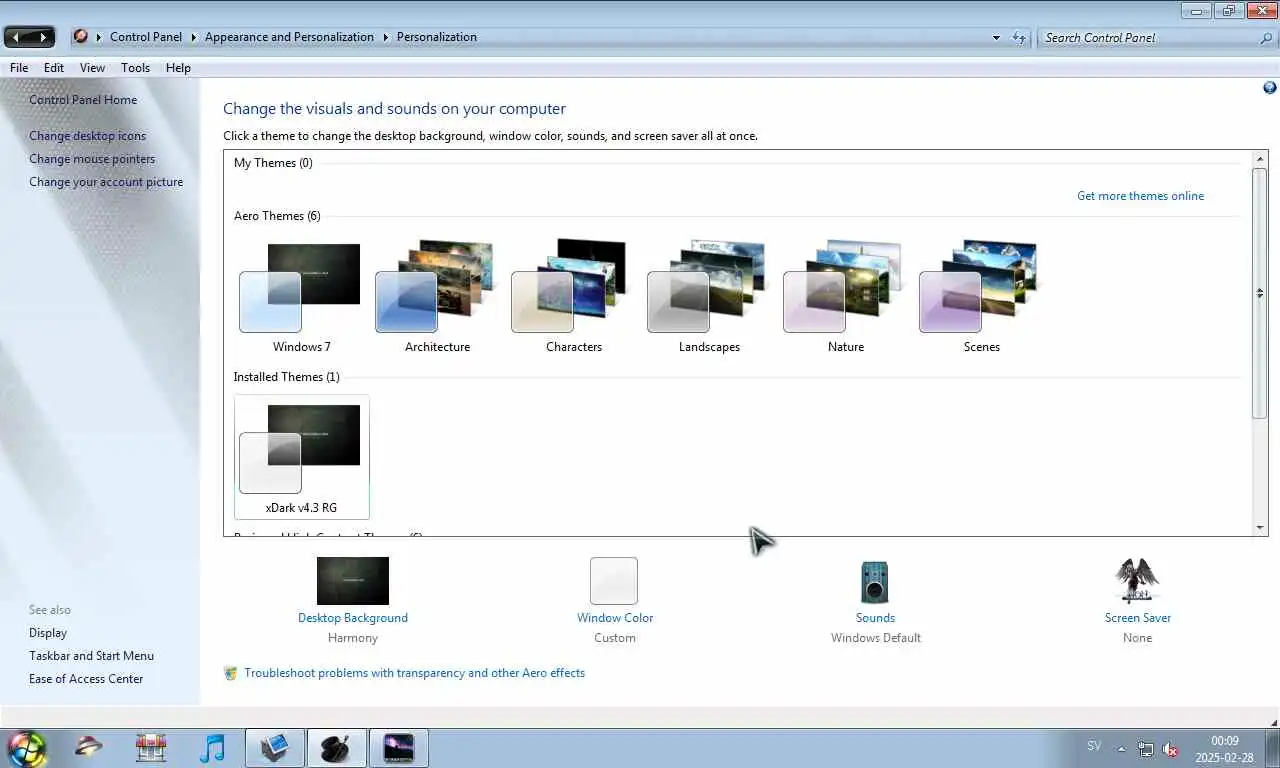
Task: Open Get more themes online link
Action: [1140, 196]
